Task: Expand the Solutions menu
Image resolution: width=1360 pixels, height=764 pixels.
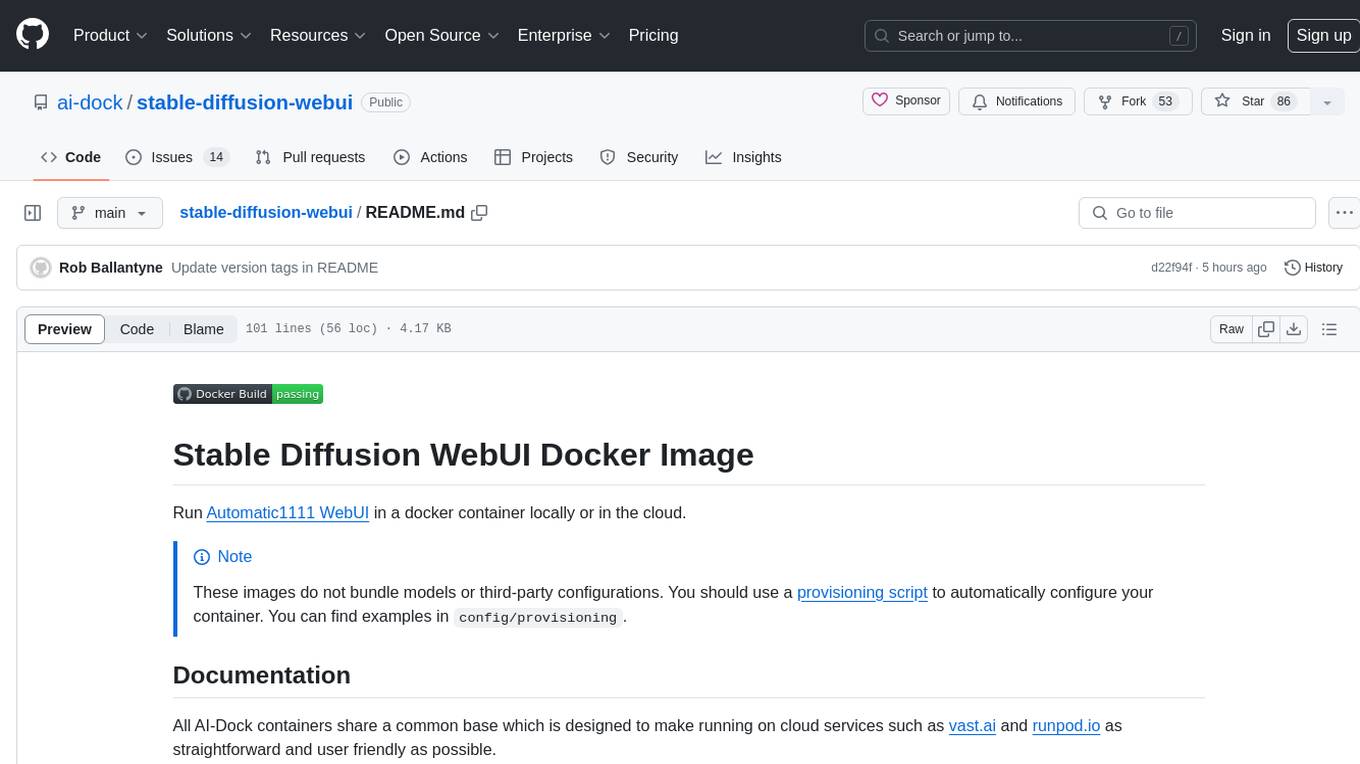Action: 208,35
